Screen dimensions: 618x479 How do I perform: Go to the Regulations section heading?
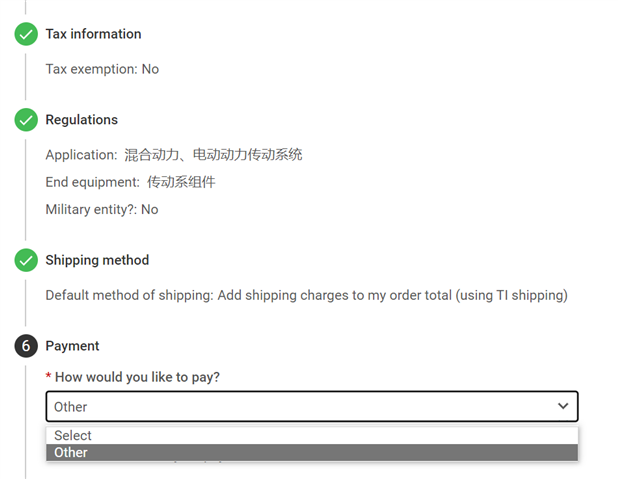click(81, 120)
